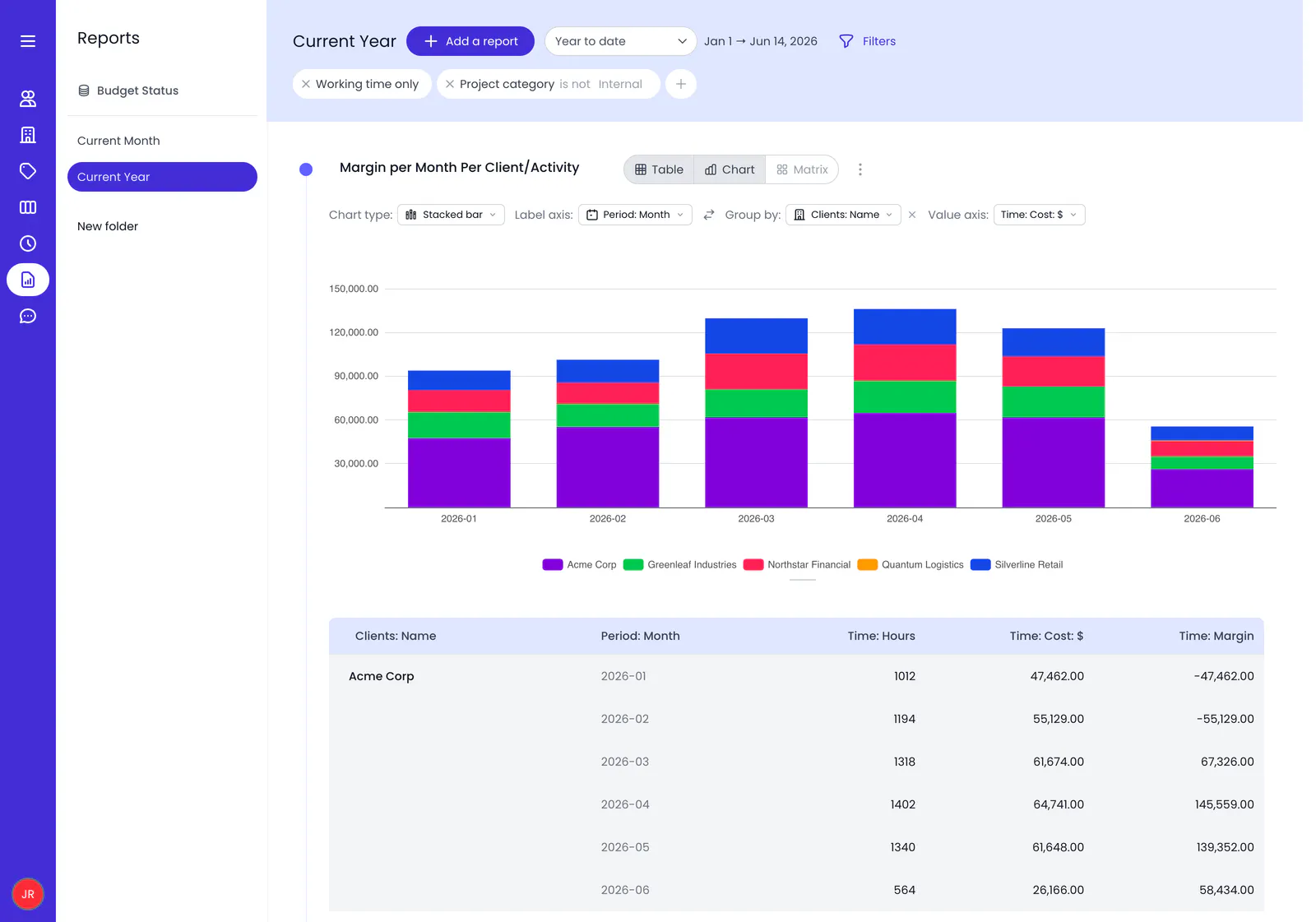Click Add a report button

470,41
